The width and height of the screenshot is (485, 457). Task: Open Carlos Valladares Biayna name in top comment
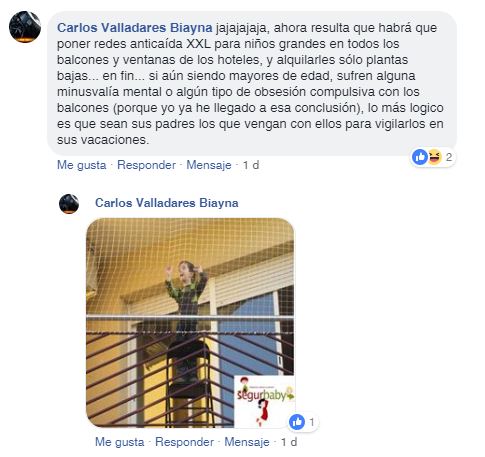click(135, 28)
